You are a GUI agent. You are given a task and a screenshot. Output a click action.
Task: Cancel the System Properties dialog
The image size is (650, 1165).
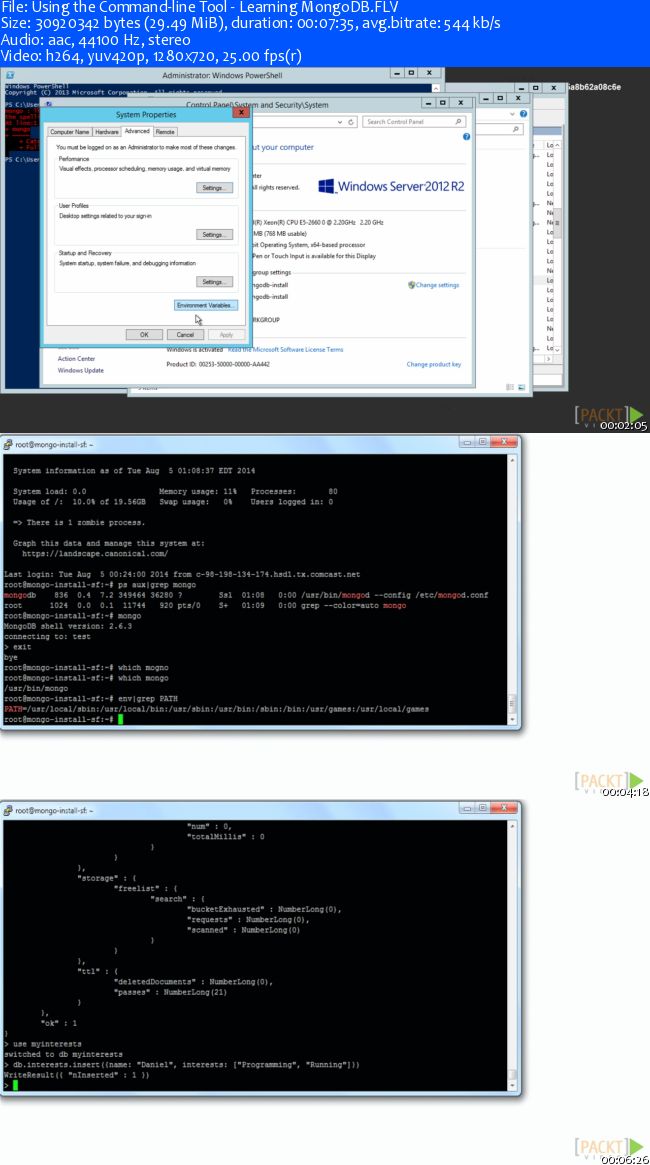click(x=185, y=334)
